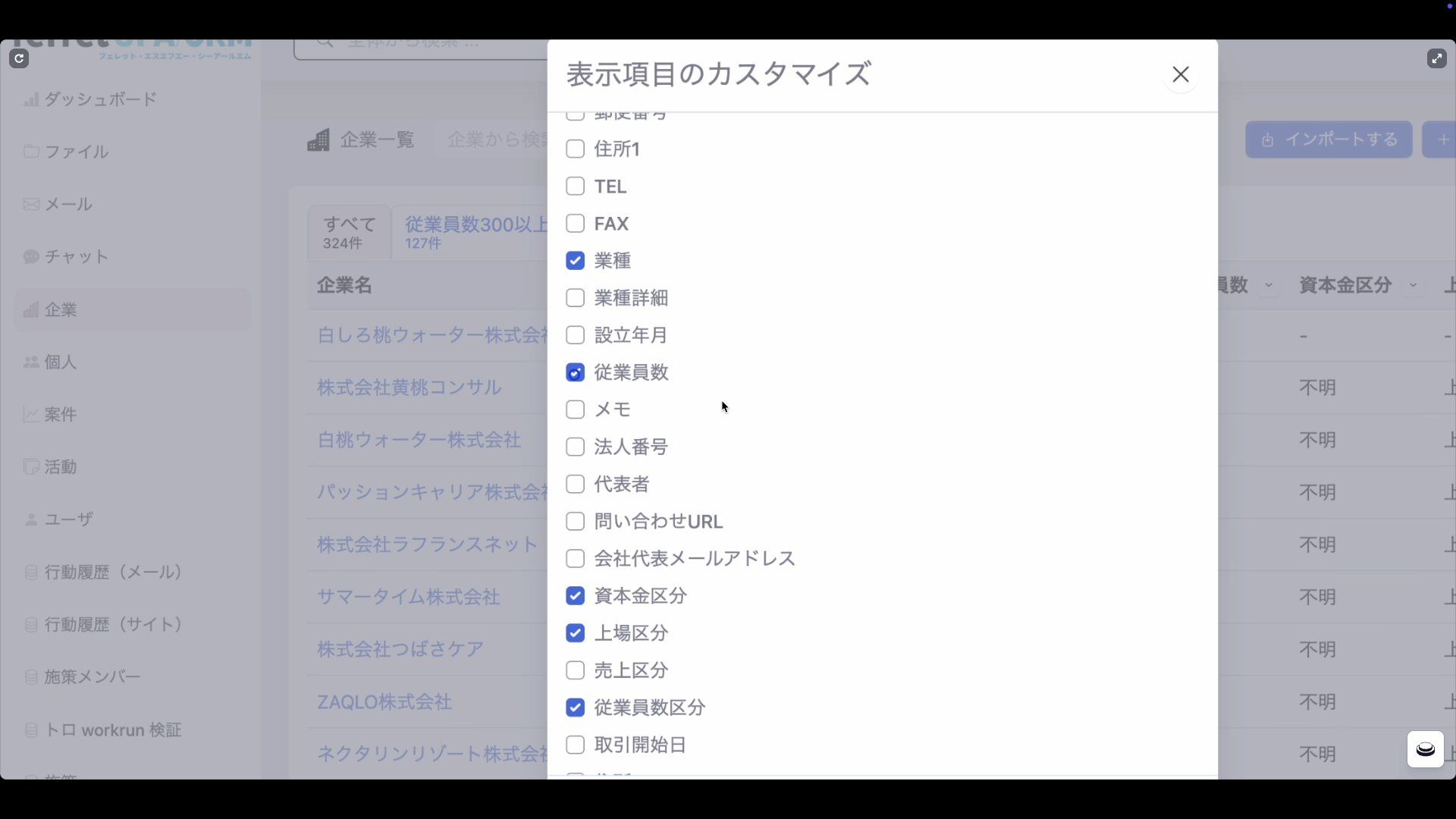
Task: Check the TEL checkbox
Action: pyautogui.click(x=575, y=187)
